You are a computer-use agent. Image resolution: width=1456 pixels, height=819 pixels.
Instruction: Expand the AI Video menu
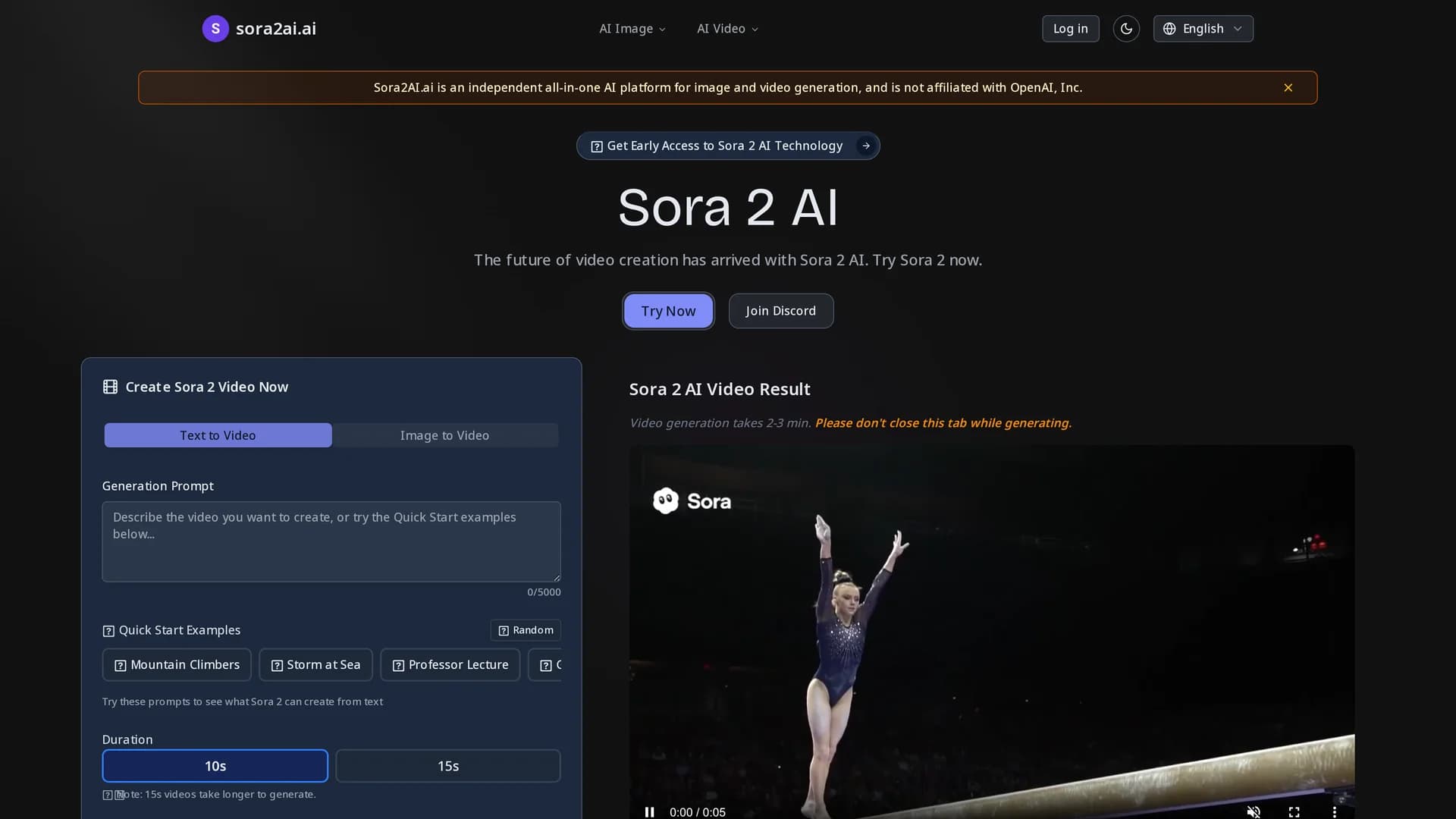pos(727,29)
